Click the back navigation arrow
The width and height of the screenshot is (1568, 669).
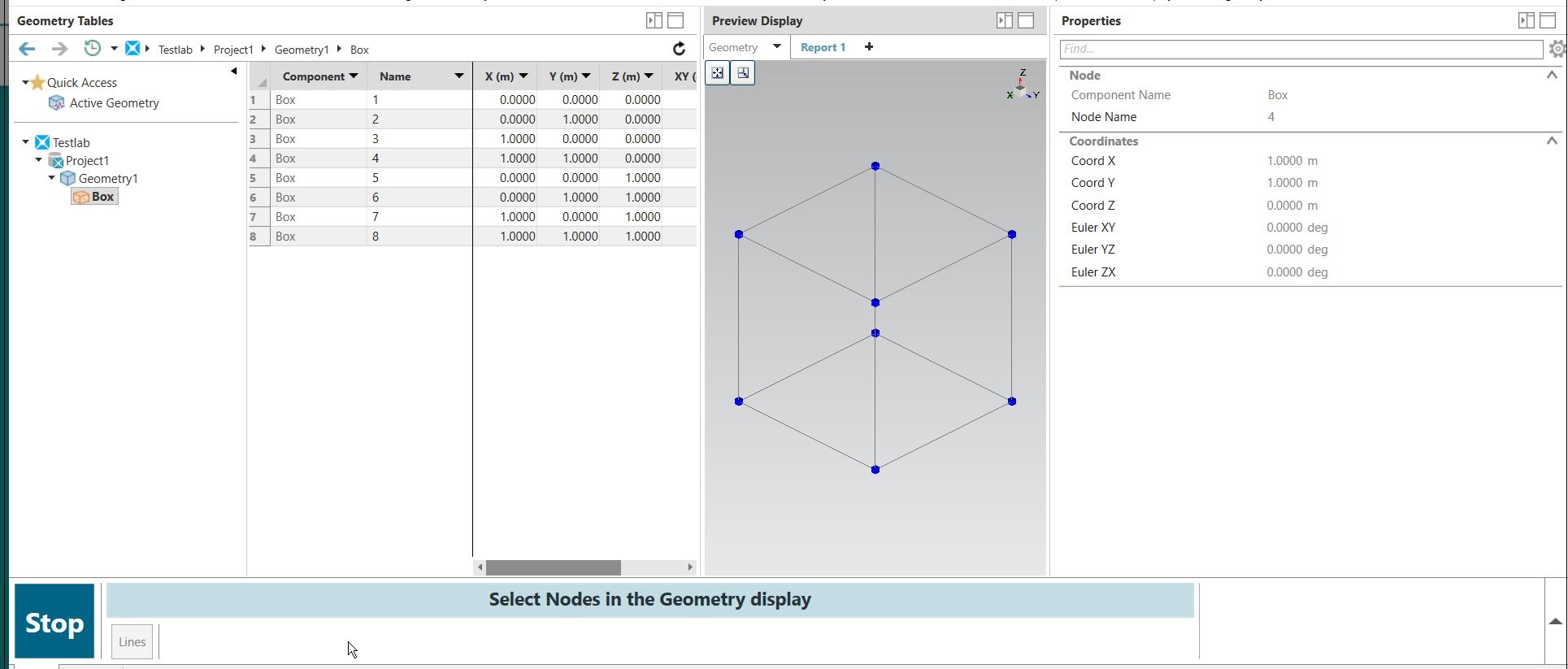(x=27, y=49)
